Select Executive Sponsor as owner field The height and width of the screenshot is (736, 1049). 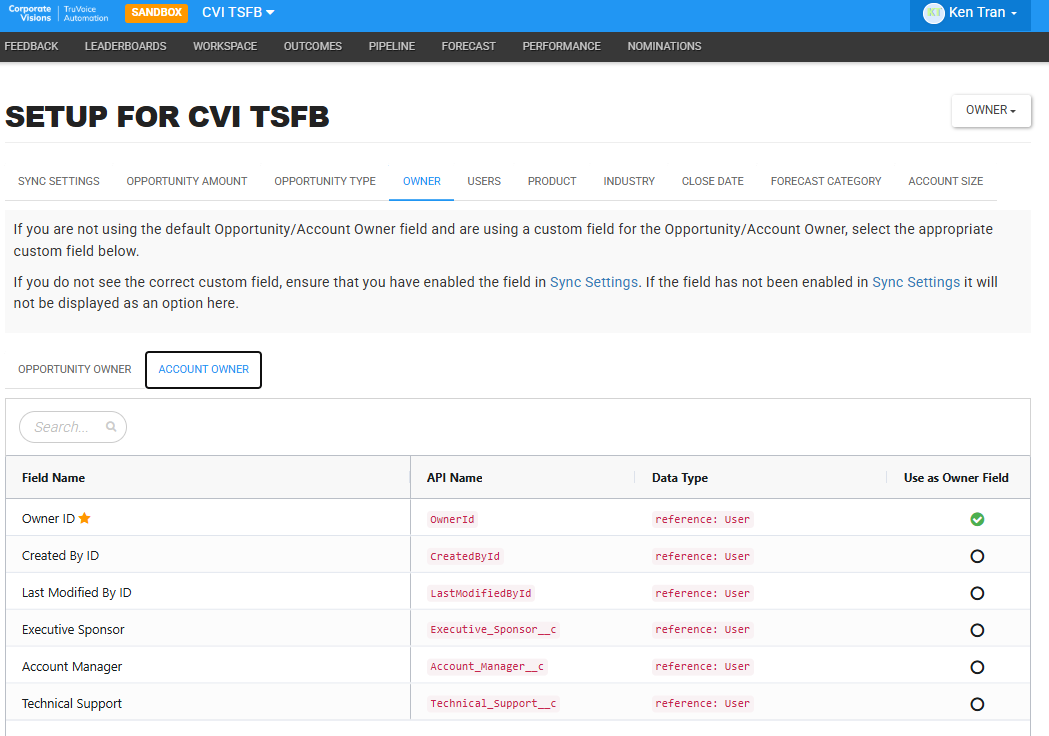tap(977, 630)
